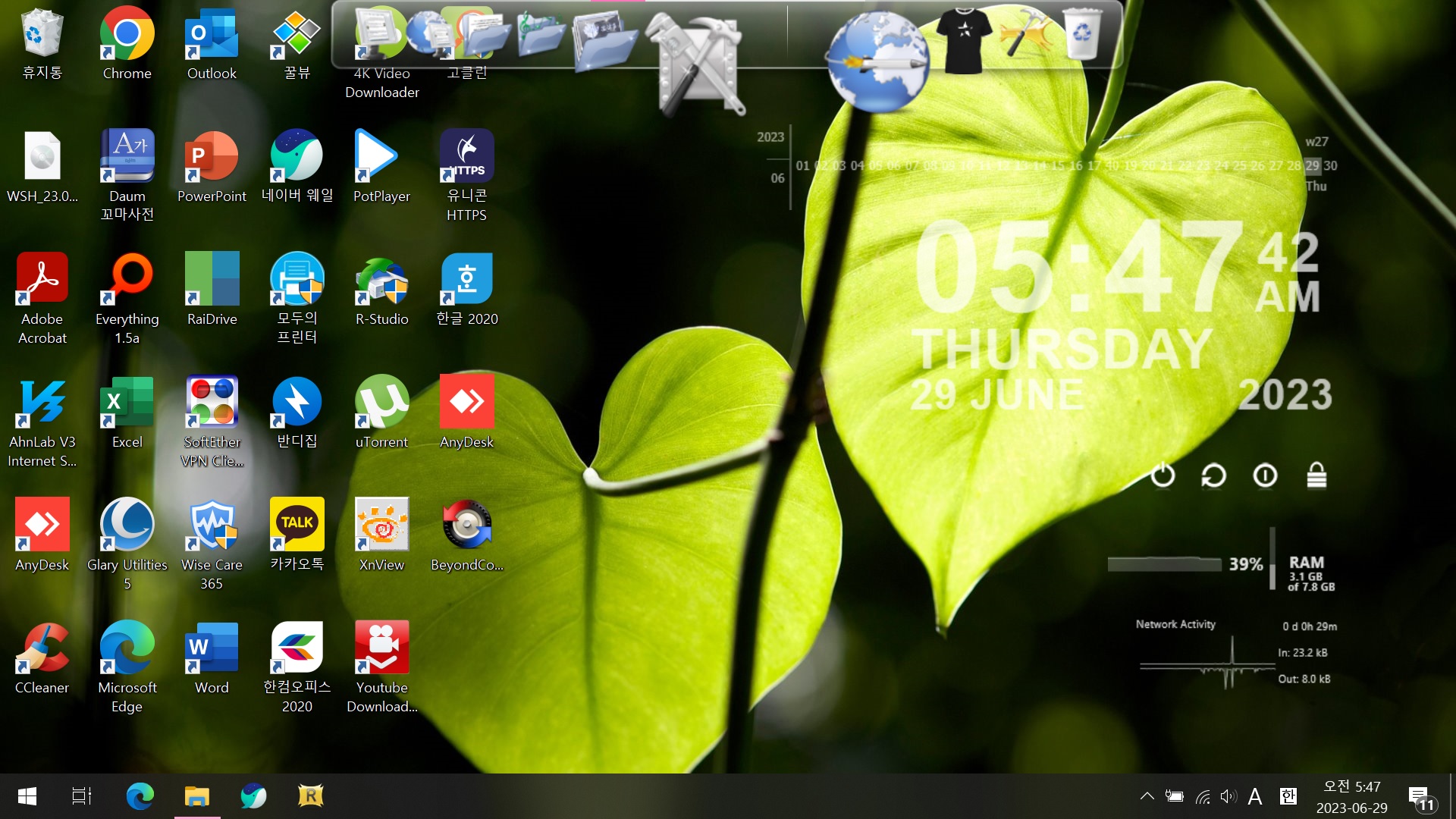Image resolution: width=1456 pixels, height=819 pixels.
Task: Open File Explorer on the taskbar
Action: (x=197, y=796)
